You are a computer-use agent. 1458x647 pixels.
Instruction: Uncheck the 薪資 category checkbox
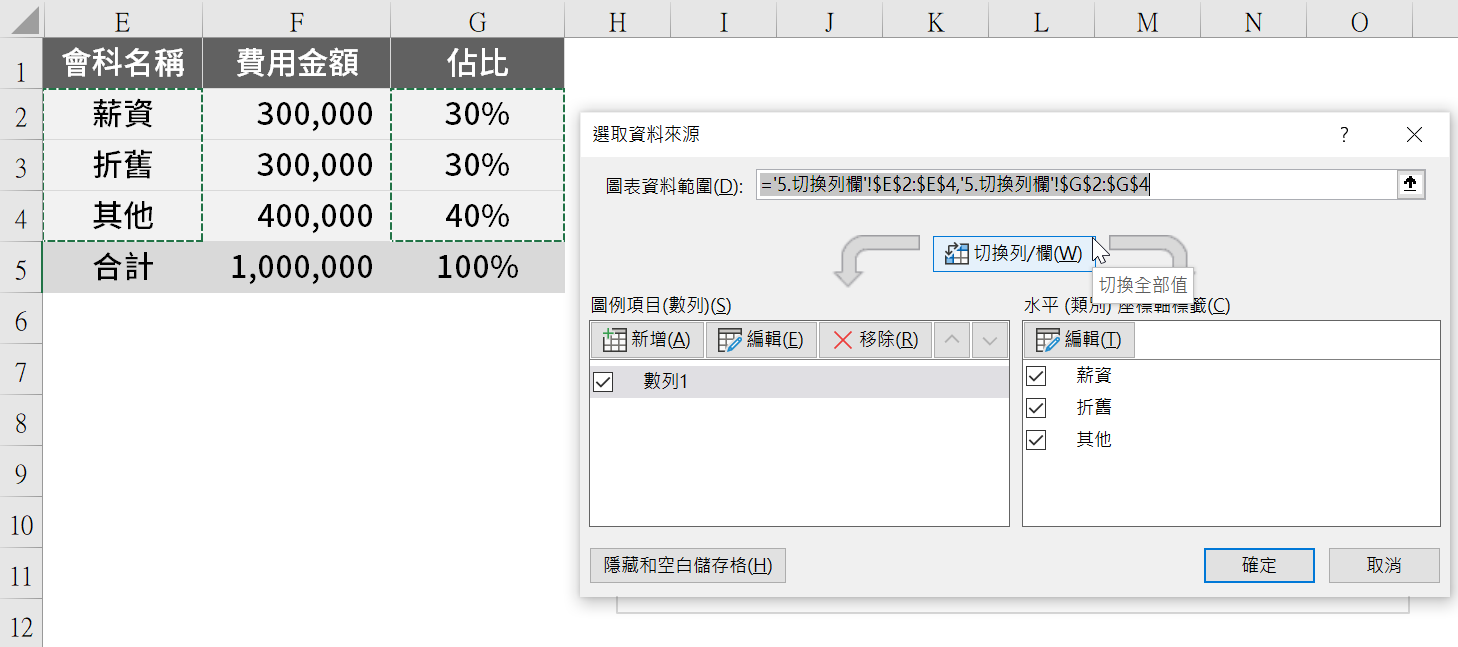coord(1036,376)
